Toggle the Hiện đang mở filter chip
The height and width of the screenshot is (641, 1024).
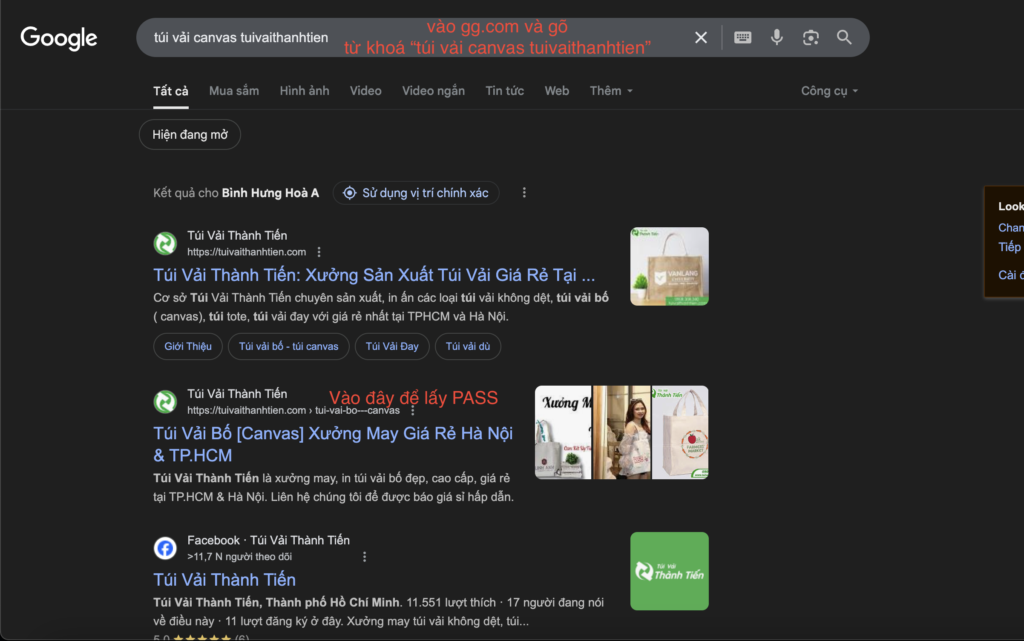[x=190, y=134]
